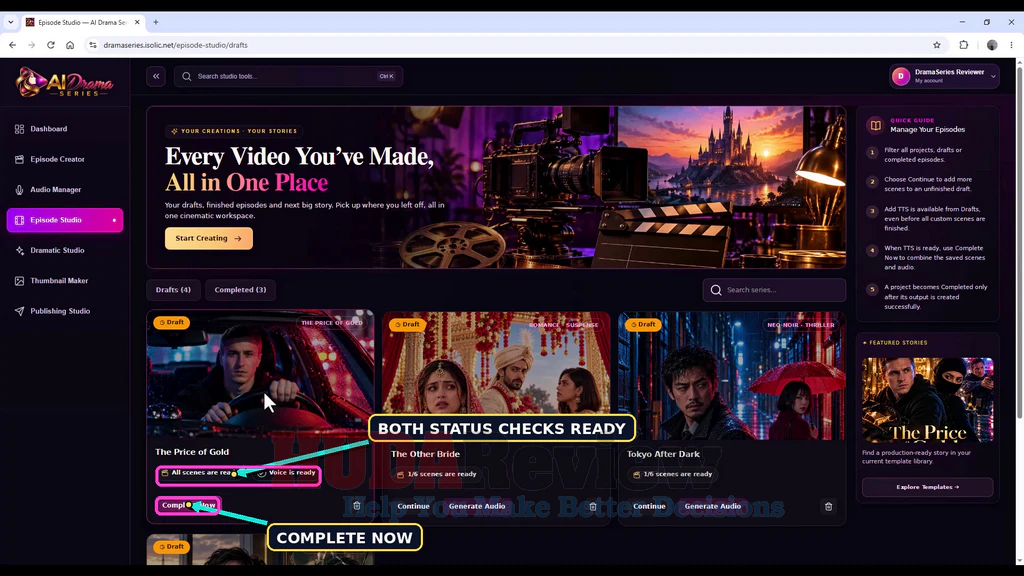Click the browser home icon
This screenshot has height=576, width=1024.
[70, 45]
